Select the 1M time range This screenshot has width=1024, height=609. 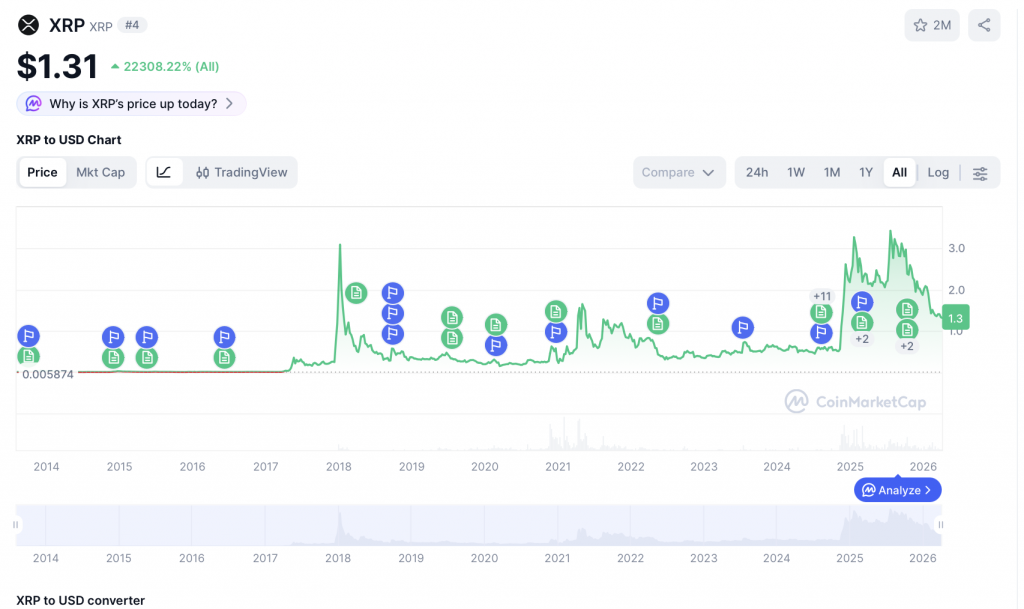pyautogui.click(x=832, y=172)
